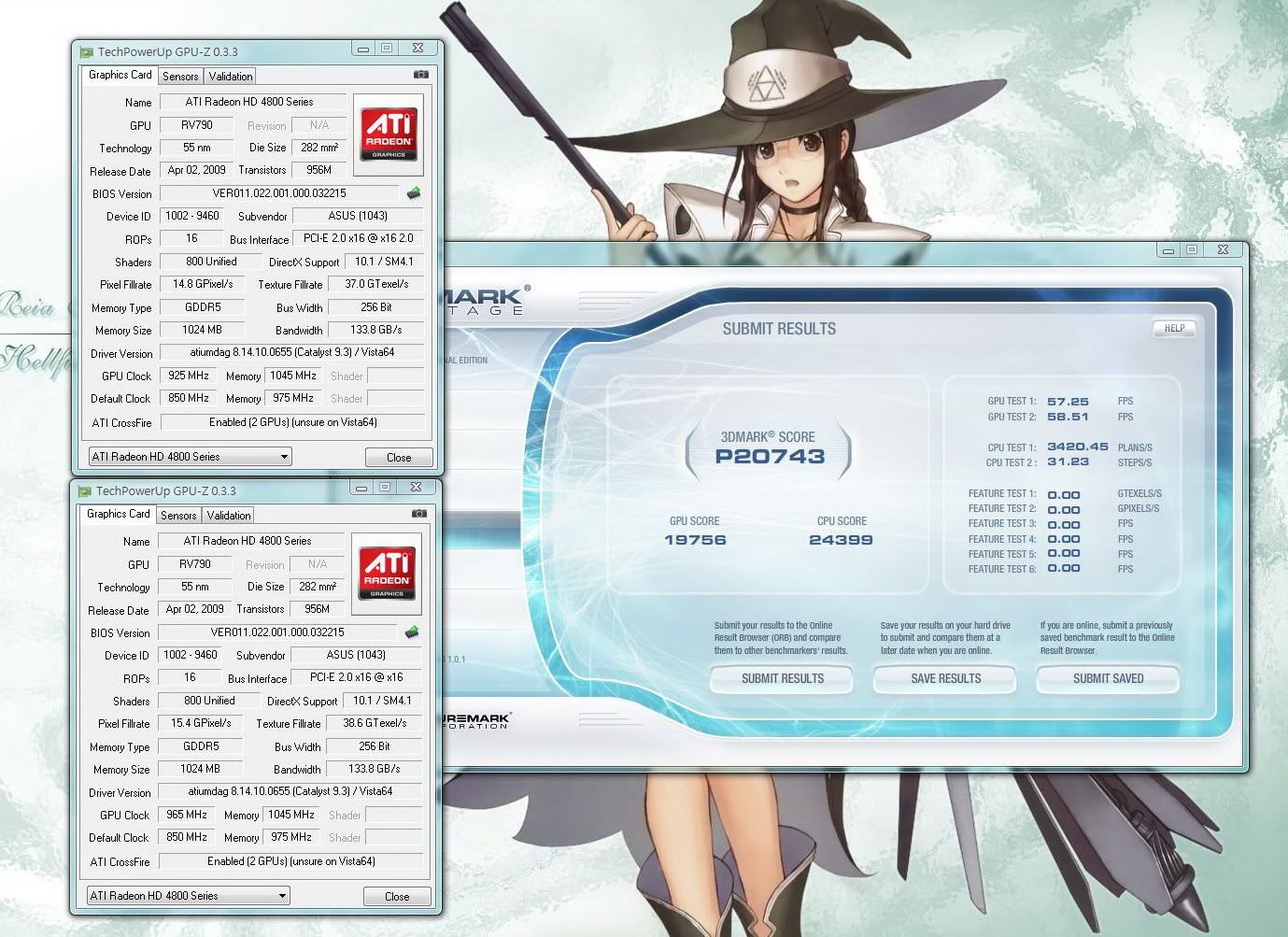Viewport: 1288px width, 937px height.
Task: Click the P20743 3DMark score value
Action: coord(770,457)
